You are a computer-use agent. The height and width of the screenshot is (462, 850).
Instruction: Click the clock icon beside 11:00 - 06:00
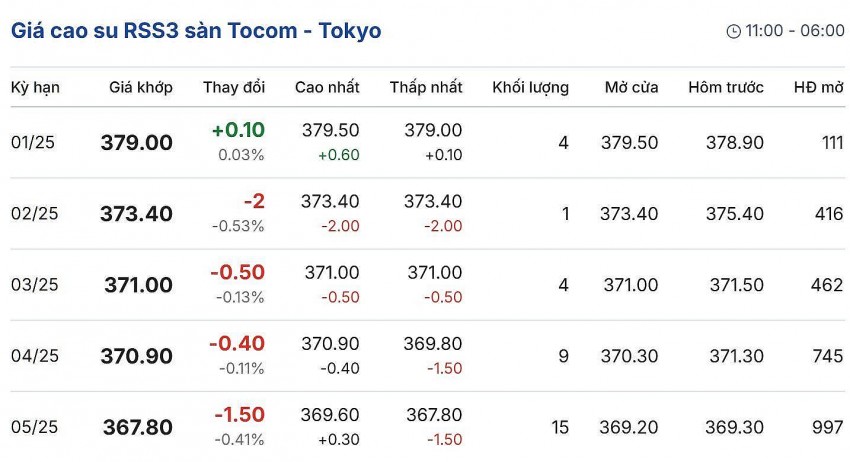[x=733, y=31]
